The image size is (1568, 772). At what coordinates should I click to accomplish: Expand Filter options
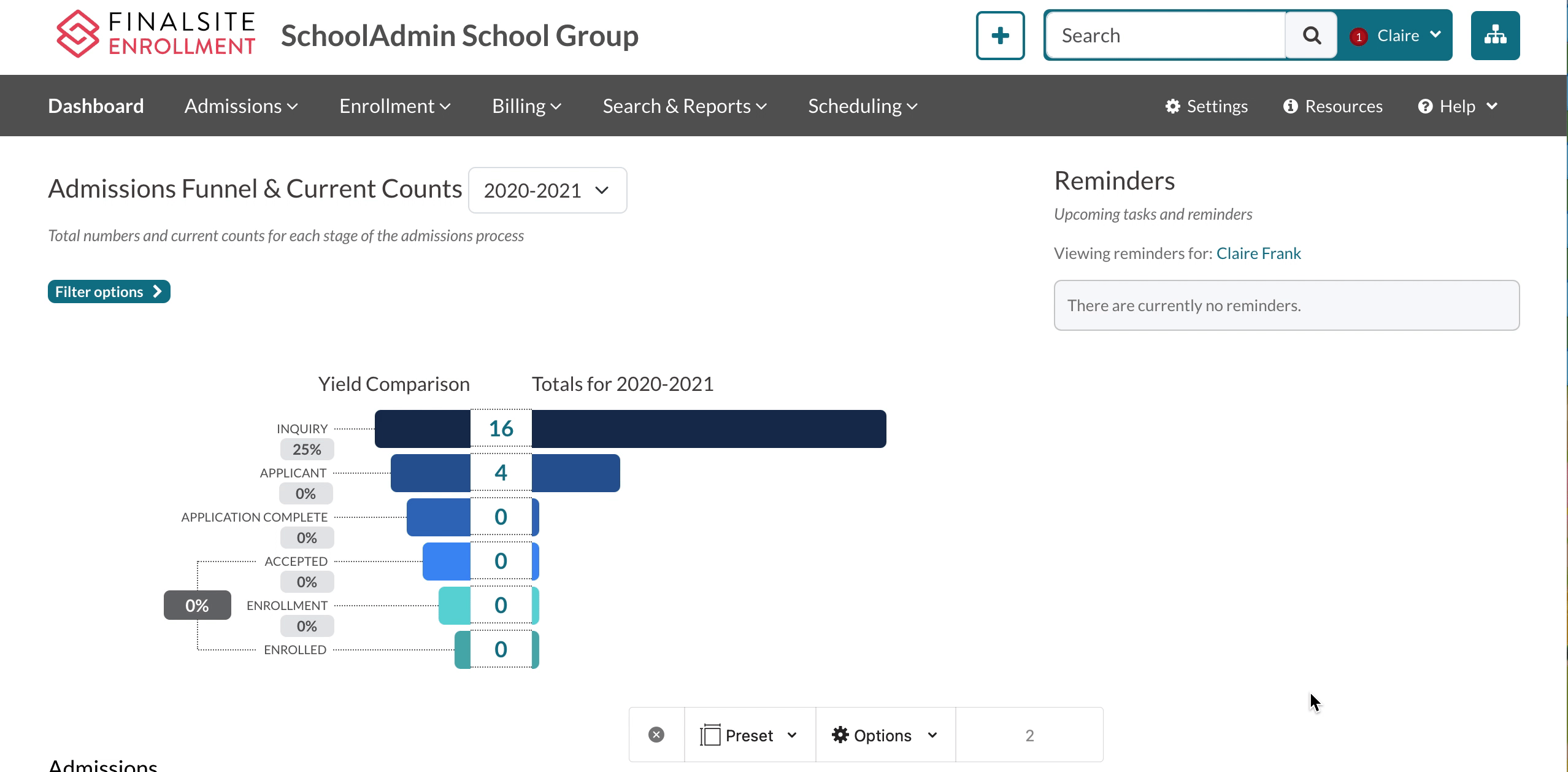point(109,291)
